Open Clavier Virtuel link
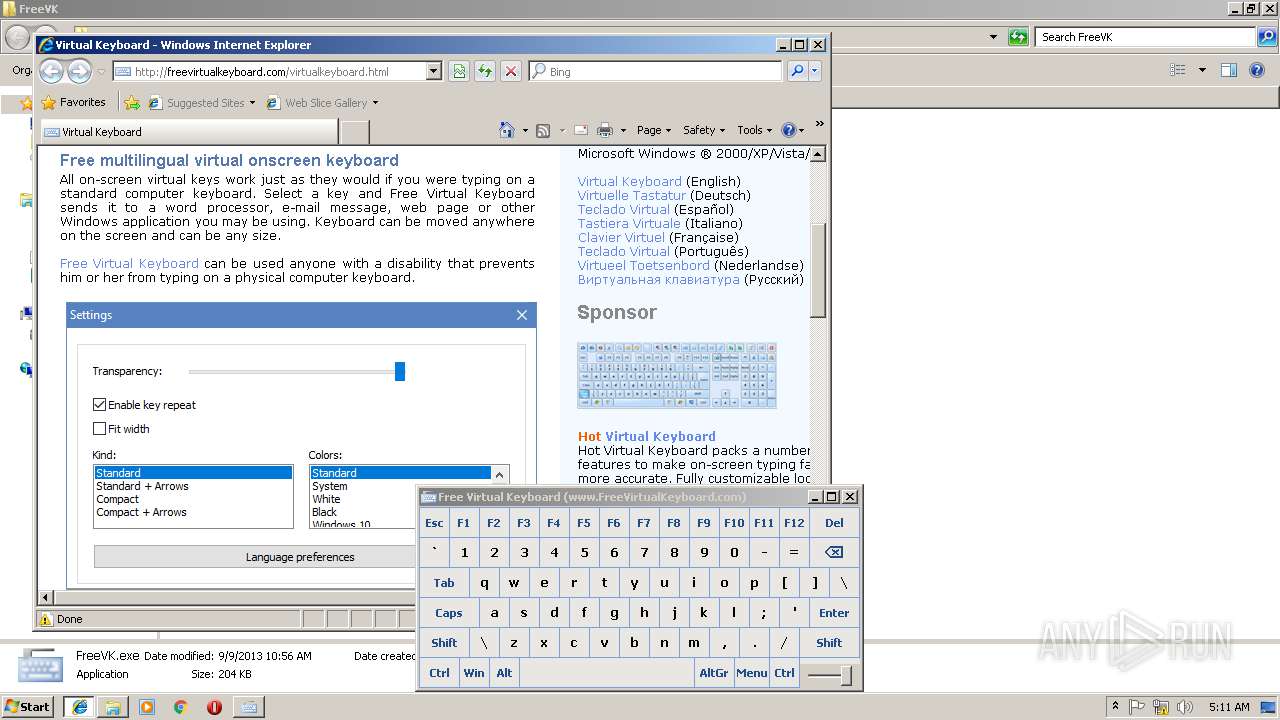1280x720 pixels. click(621, 237)
